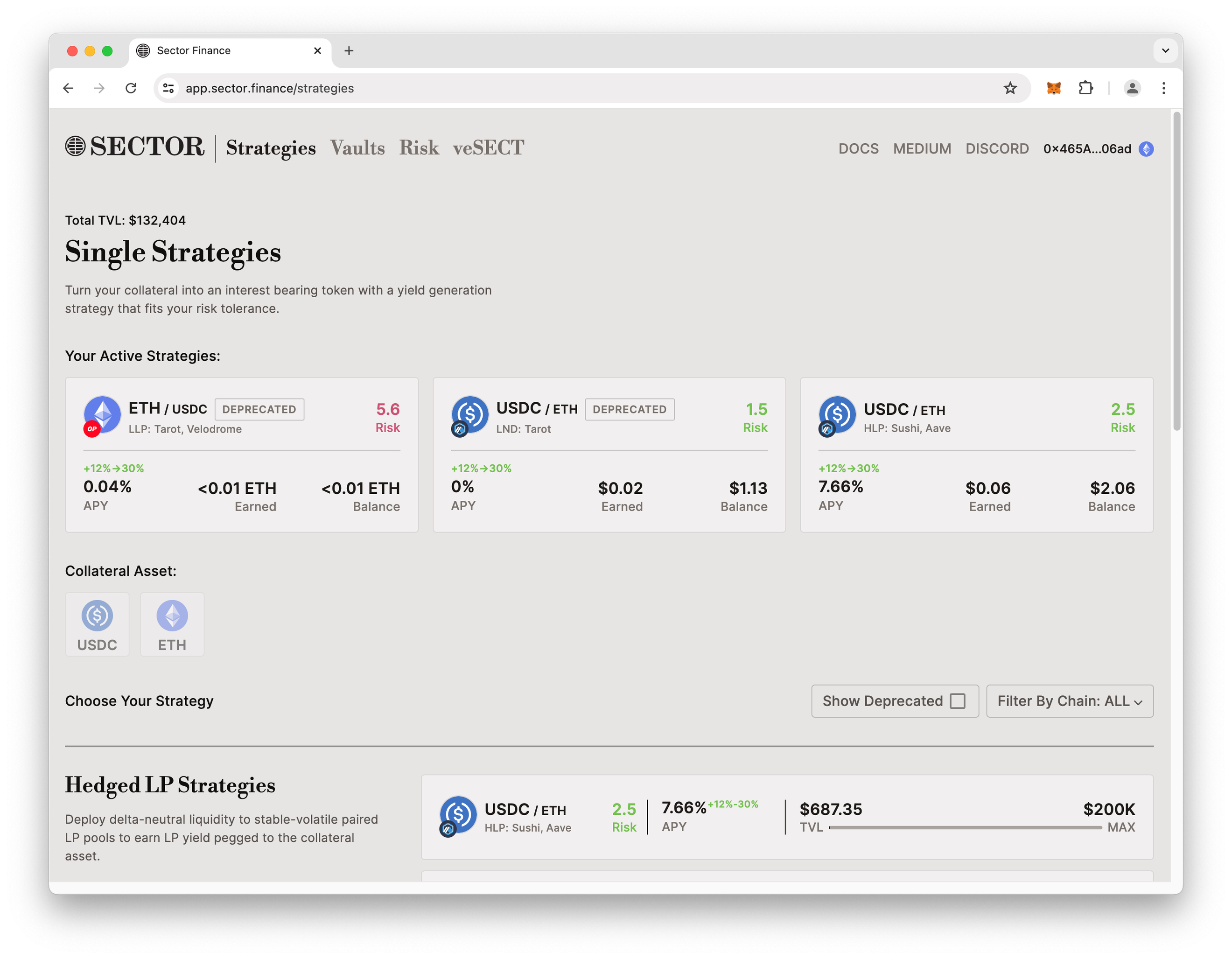1232x959 pixels.
Task: Open the deprecated ETH / USDC Tarot Velodrome card
Action: pos(241,455)
